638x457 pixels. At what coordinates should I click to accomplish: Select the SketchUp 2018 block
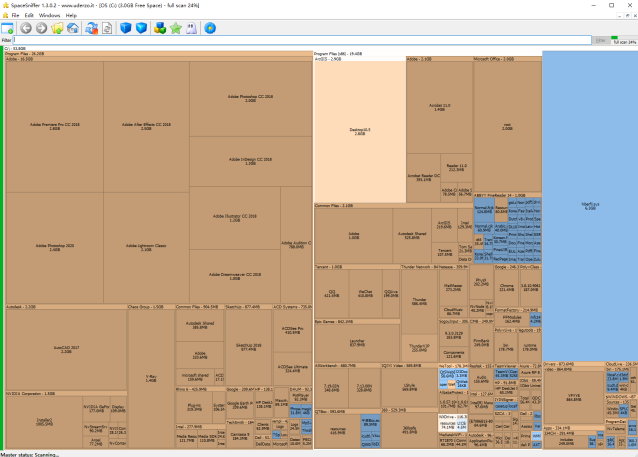coord(249,347)
